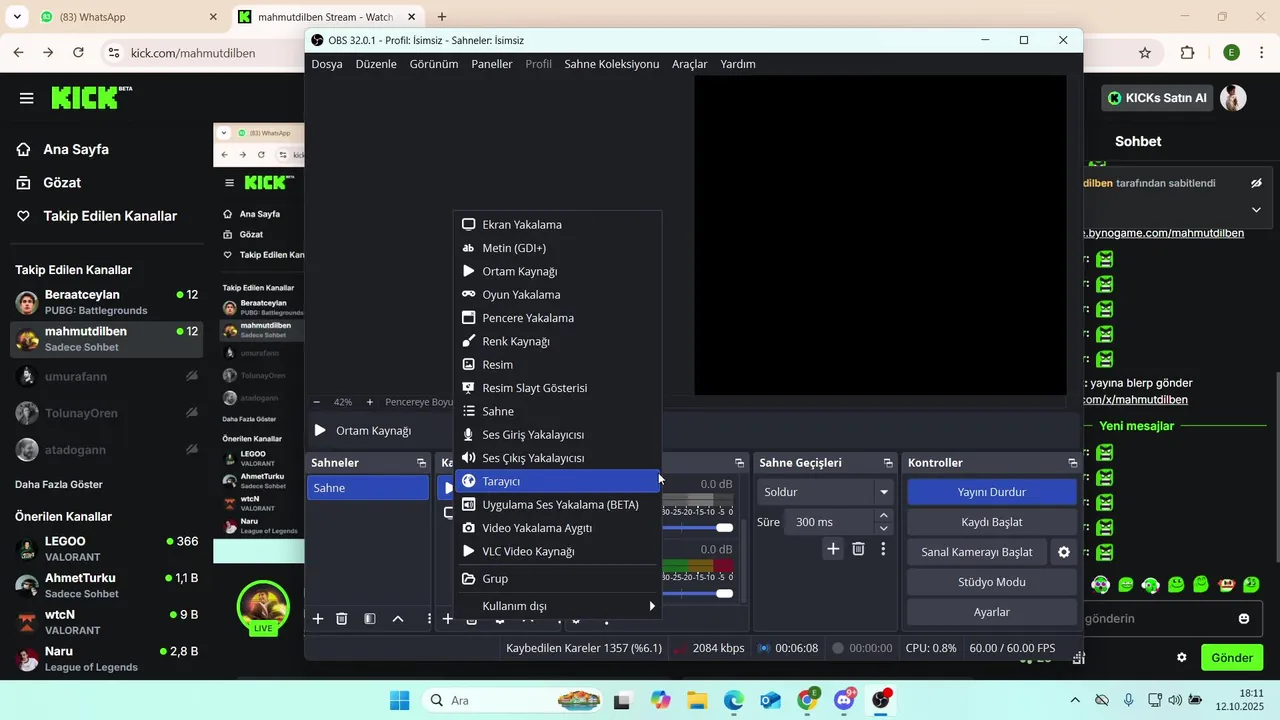
Task: Open File Explorer from the taskbar
Action: [697, 700]
